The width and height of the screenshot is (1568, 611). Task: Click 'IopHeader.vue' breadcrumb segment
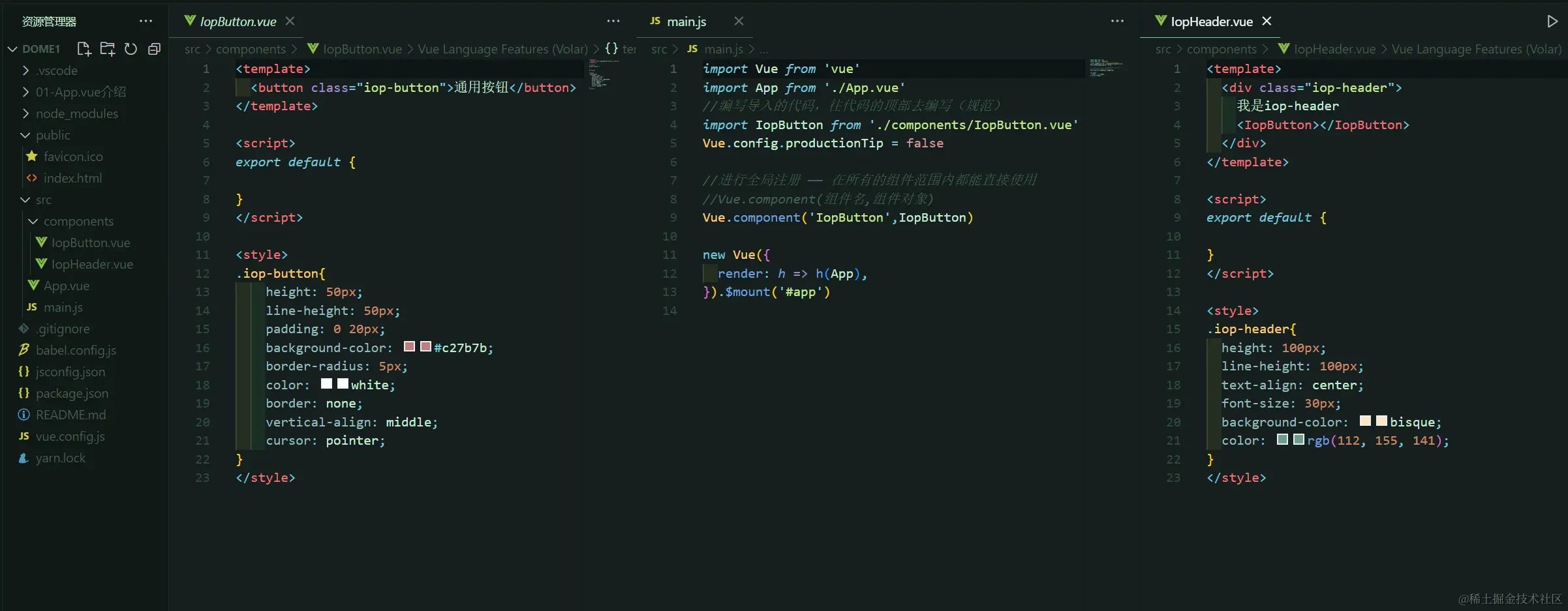1334,49
